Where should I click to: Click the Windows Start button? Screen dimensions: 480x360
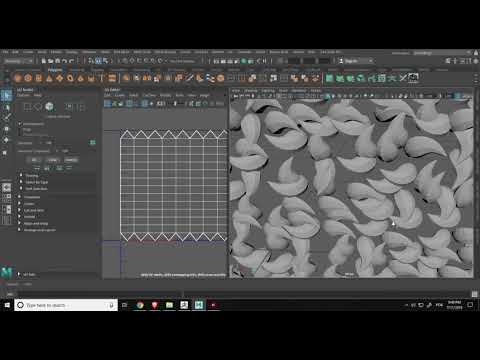(7, 305)
